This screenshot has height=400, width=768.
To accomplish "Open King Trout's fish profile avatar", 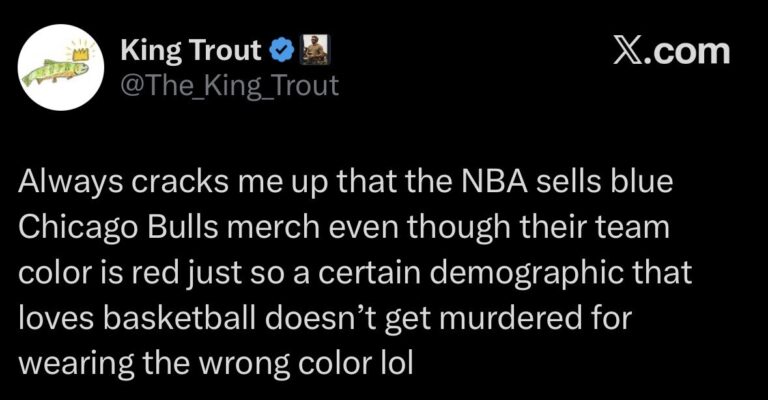I will tap(61, 68).
